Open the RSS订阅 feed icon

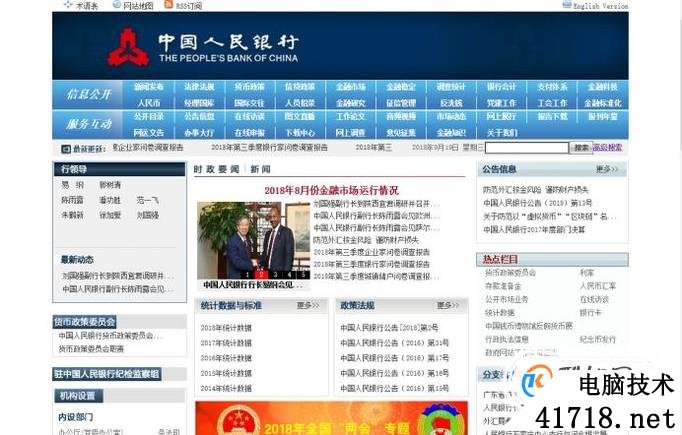coord(169,5)
